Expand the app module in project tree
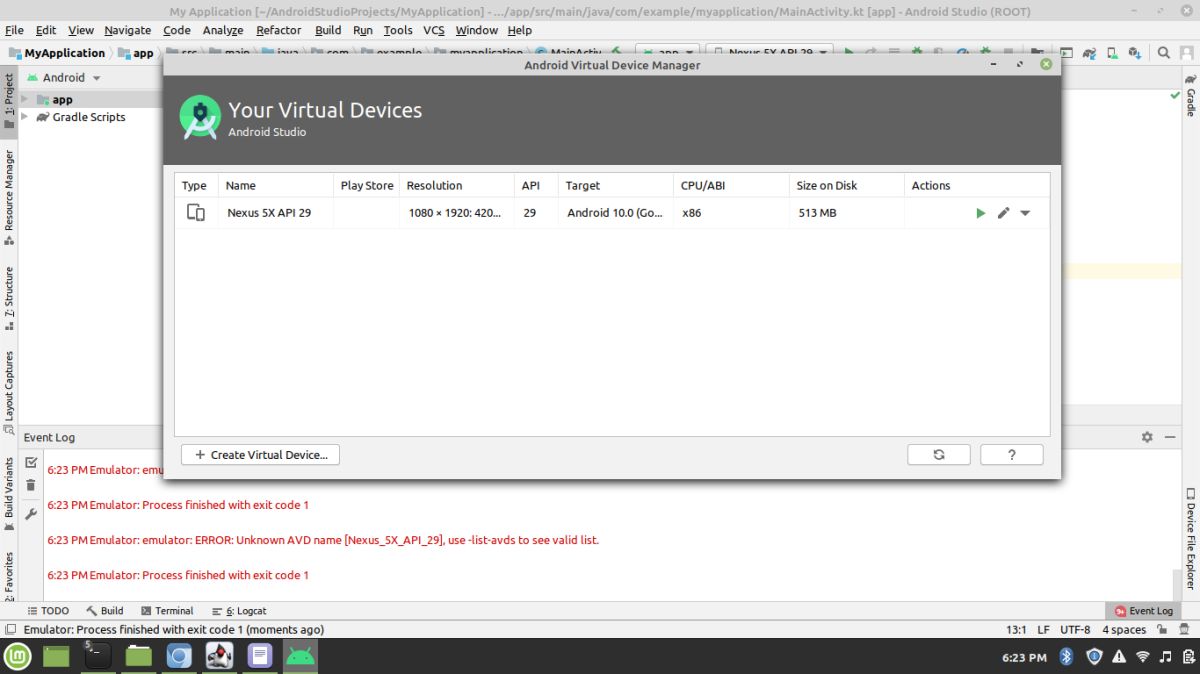 tap(25, 99)
